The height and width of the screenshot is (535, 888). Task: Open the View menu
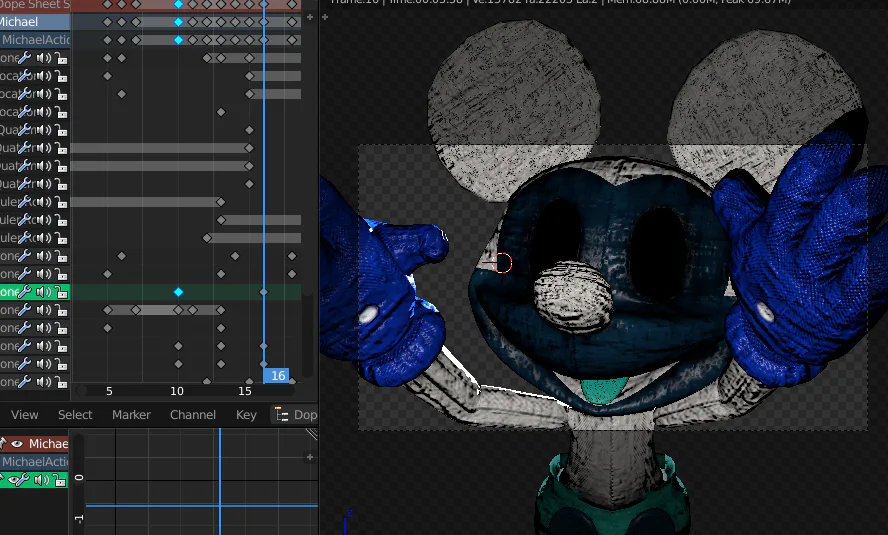[24, 415]
